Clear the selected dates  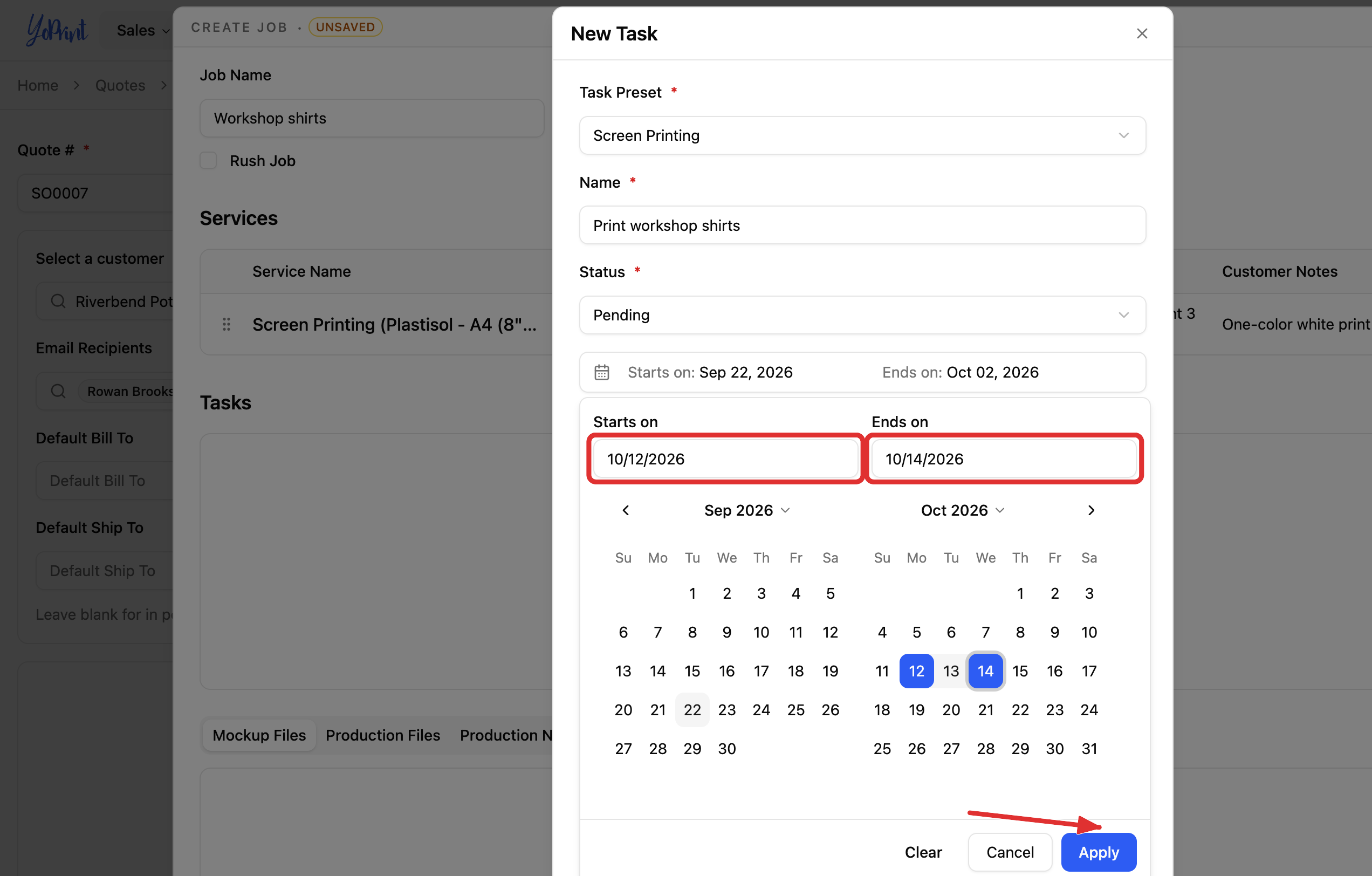click(x=923, y=852)
